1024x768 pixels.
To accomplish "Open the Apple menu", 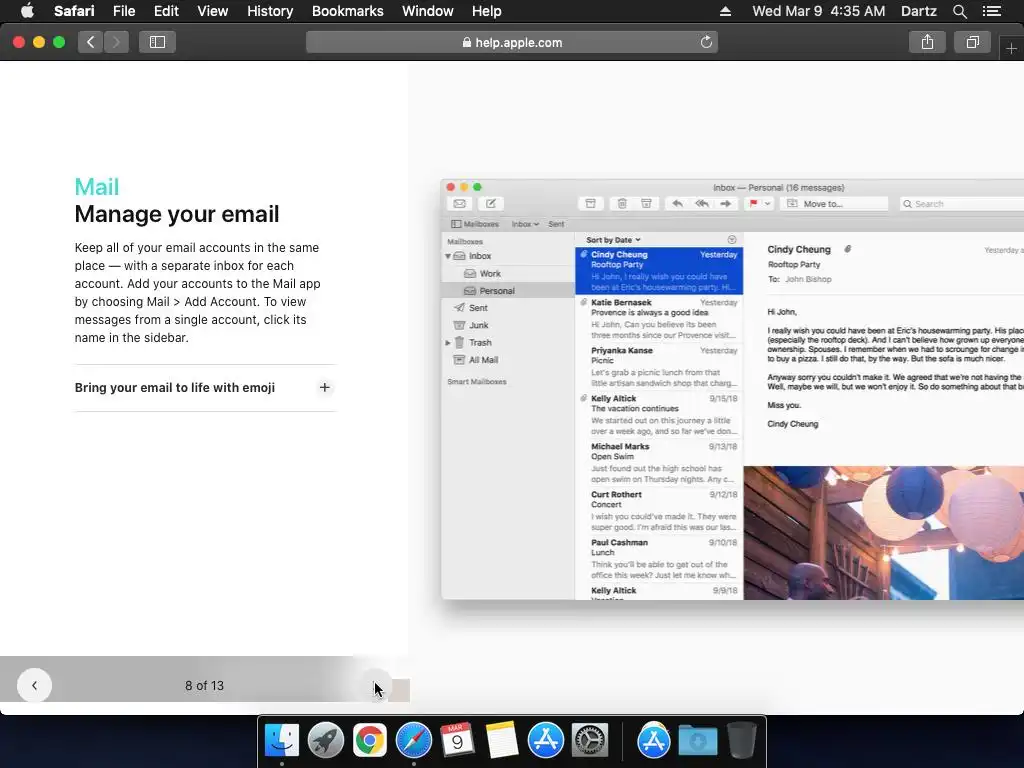I will click(27, 11).
